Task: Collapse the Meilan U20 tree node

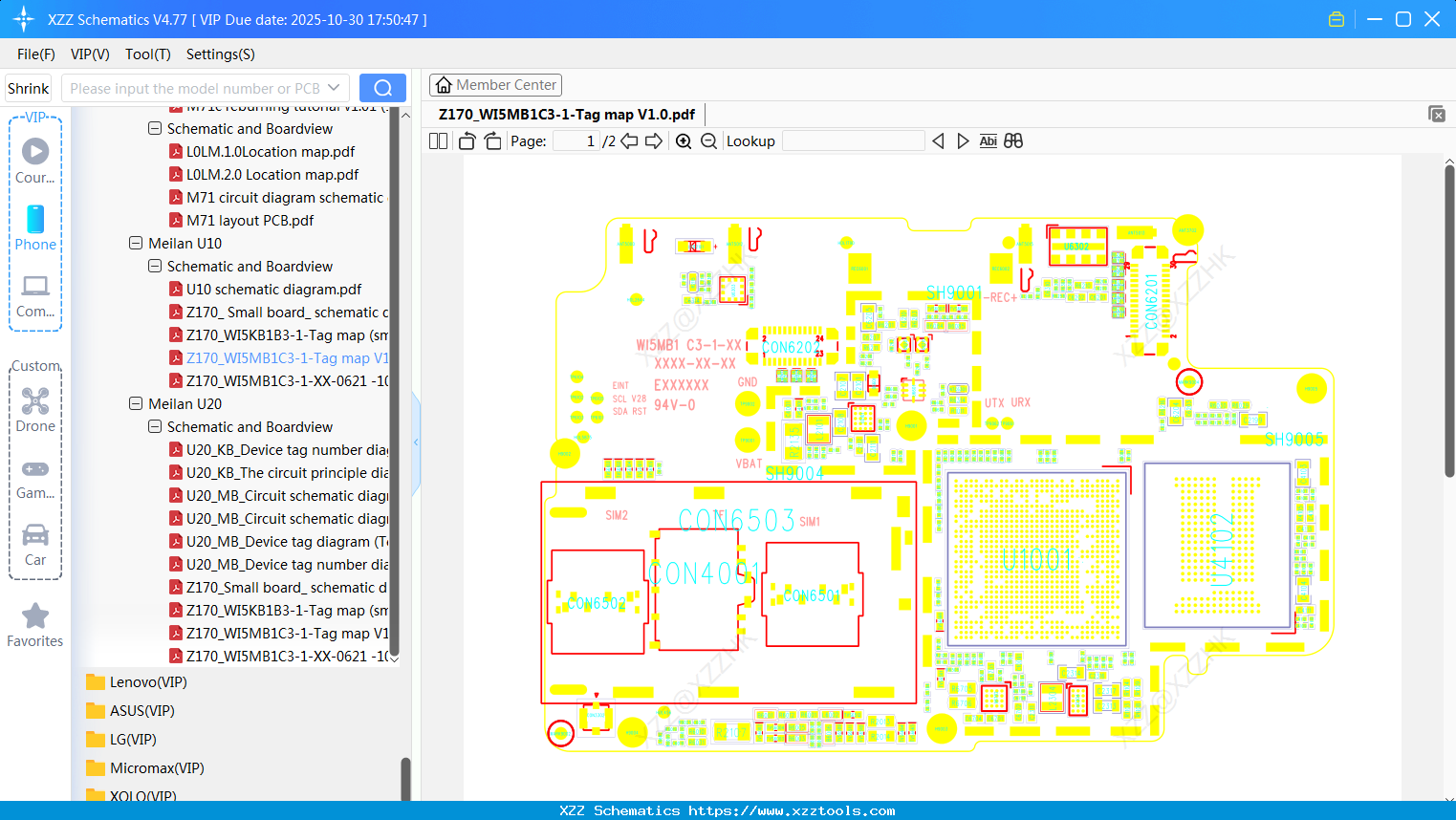Action: pyautogui.click(x=136, y=403)
